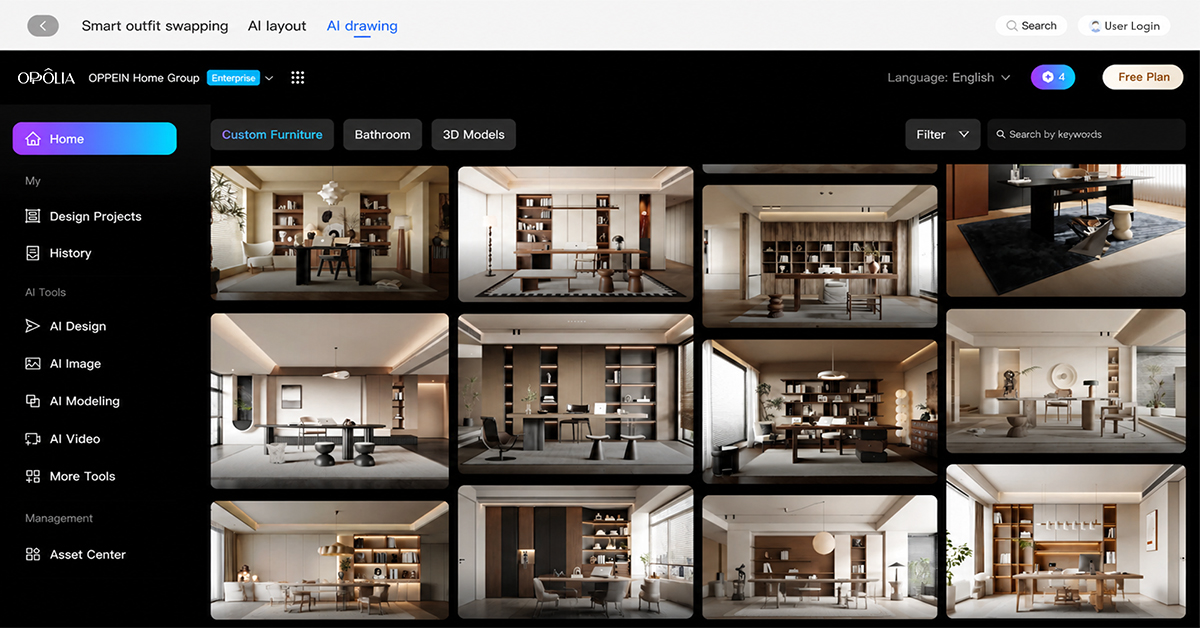Click the magnifier icon in keyword search
The width and height of the screenshot is (1200, 628).
[1001, 134]
